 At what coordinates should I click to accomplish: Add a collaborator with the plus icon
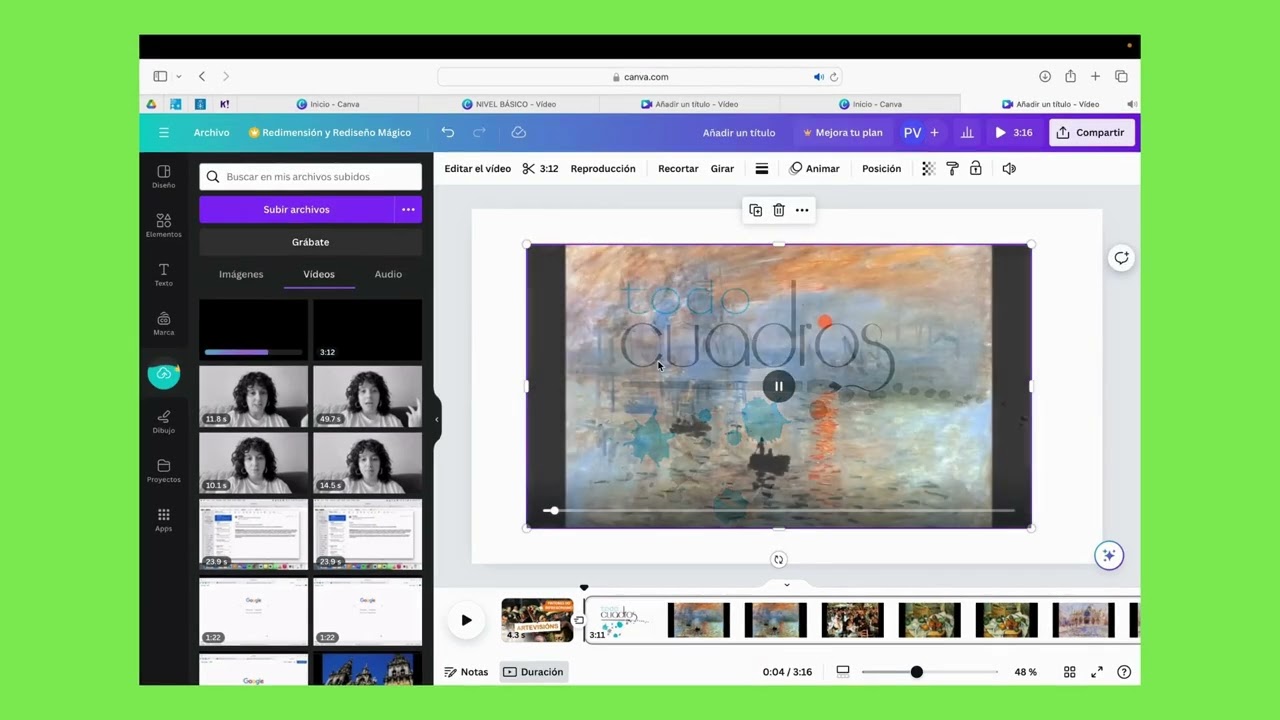[934, 132]
